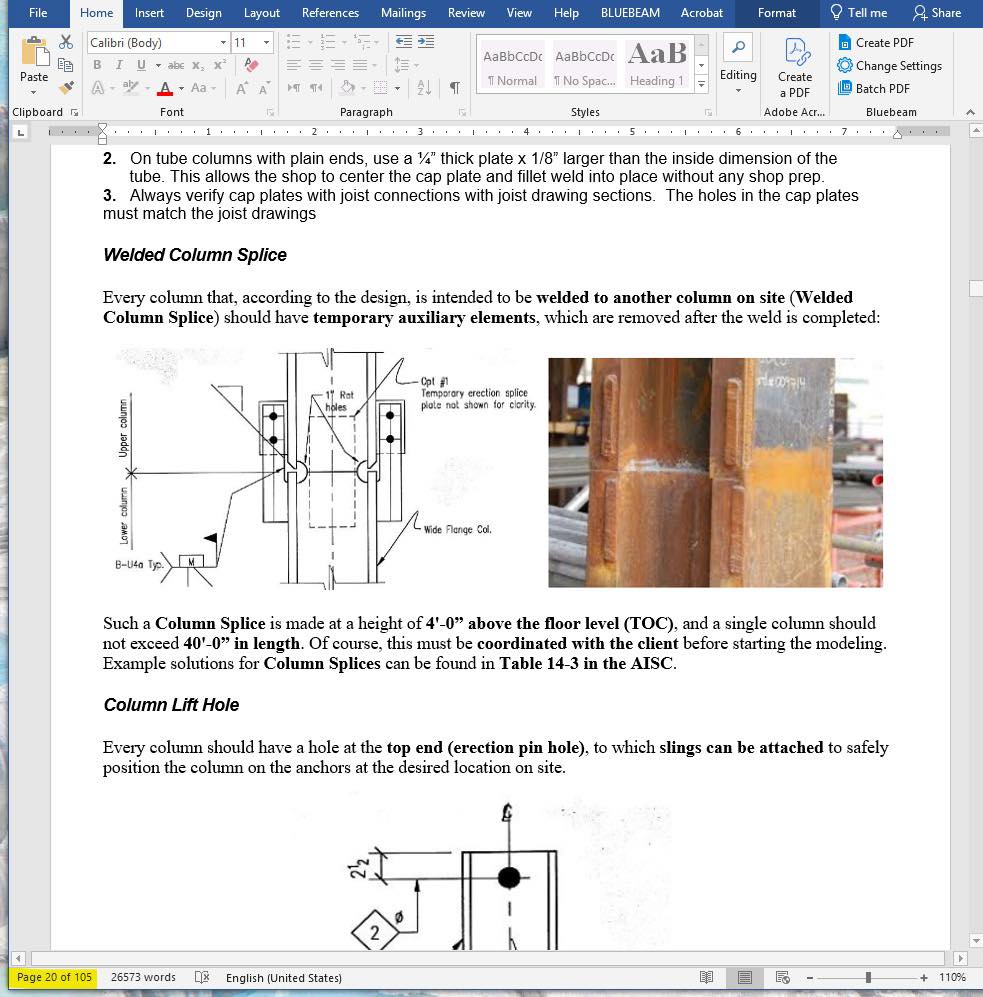Show paragraph marks with pilcrow icon
983x997 pixels.
point(455,88)
